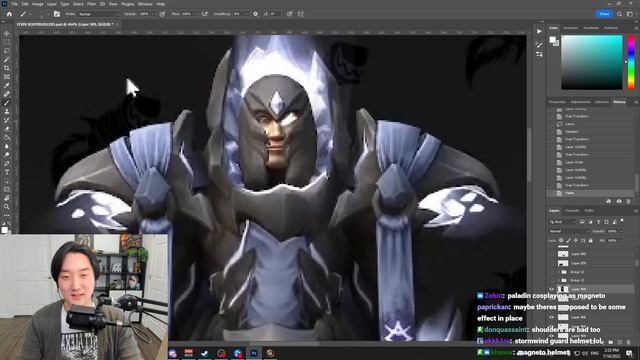The height and width of the screenshot is (360, 640).
Task: Toggle lock all padlock icon
Action: (x=590, y=240)
